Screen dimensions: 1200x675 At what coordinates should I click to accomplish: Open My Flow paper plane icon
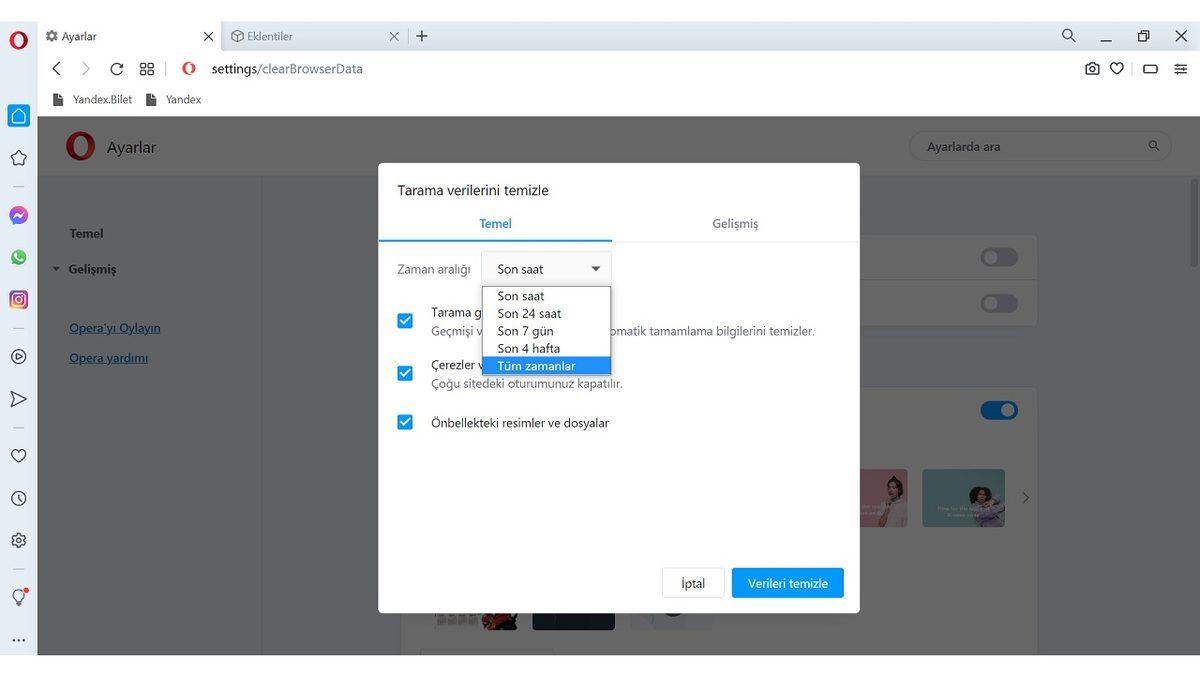click(18, 398)
